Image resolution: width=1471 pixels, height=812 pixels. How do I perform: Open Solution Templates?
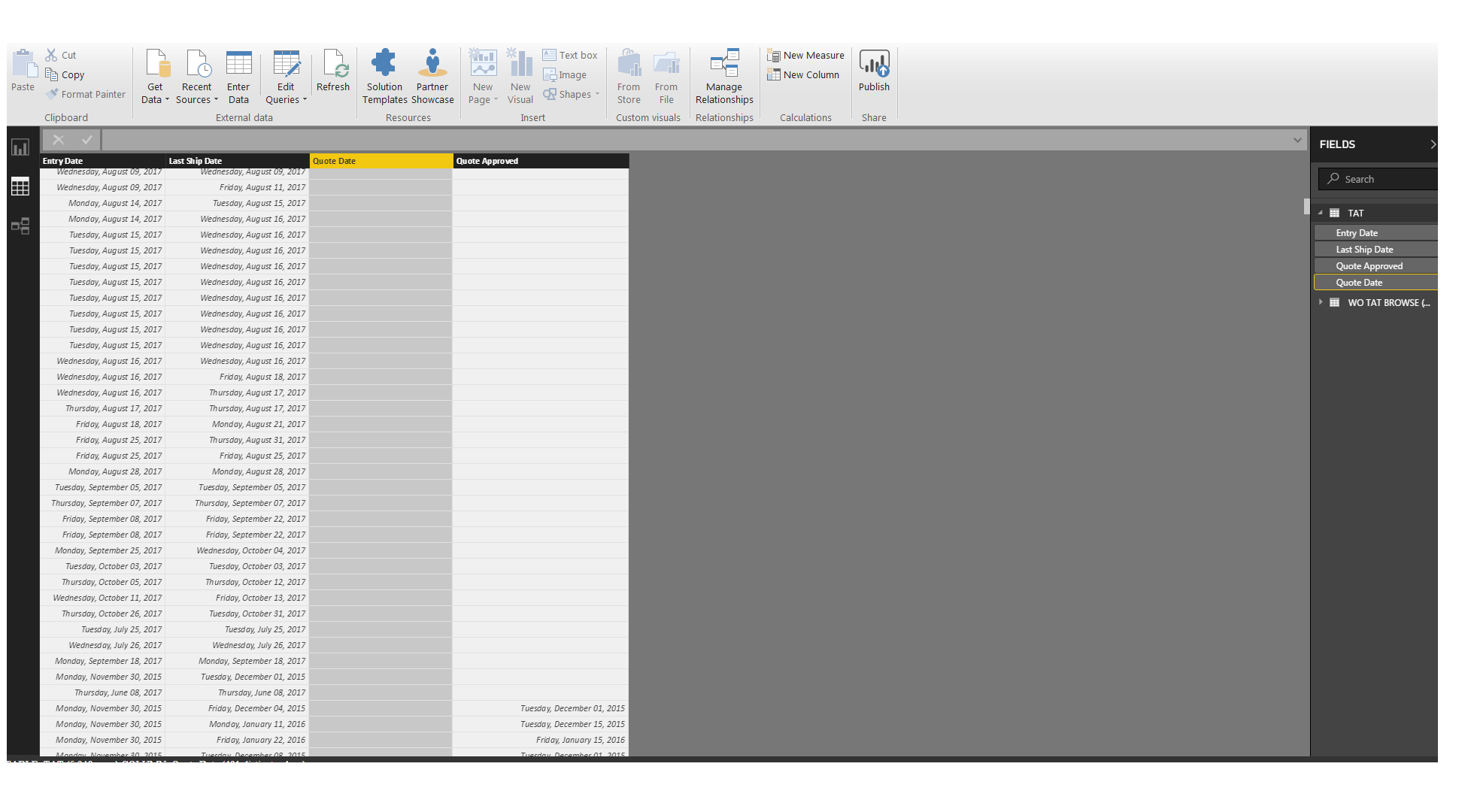pos(384,77)
